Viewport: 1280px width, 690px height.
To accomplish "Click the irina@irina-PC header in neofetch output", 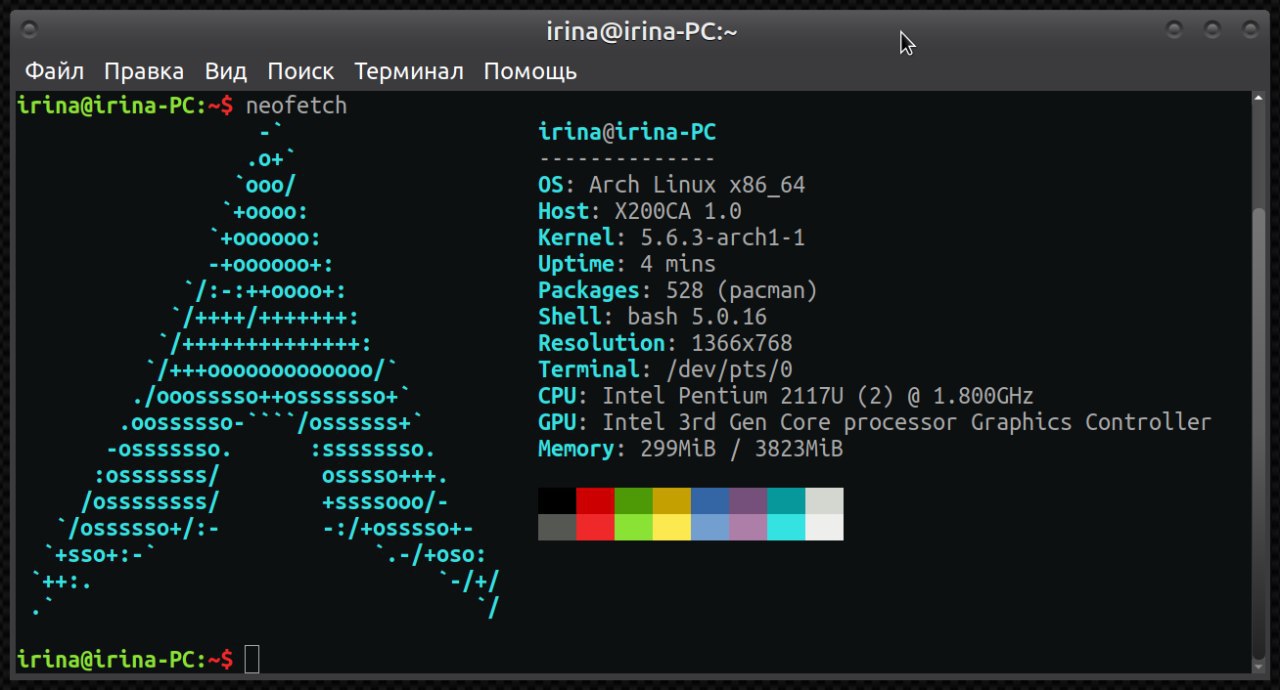I will click(x=627, y=132).
